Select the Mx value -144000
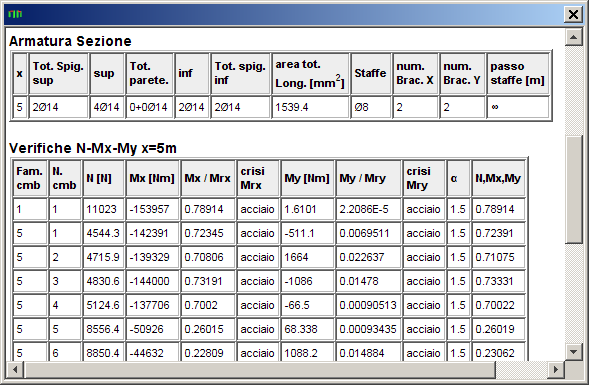 152,281
